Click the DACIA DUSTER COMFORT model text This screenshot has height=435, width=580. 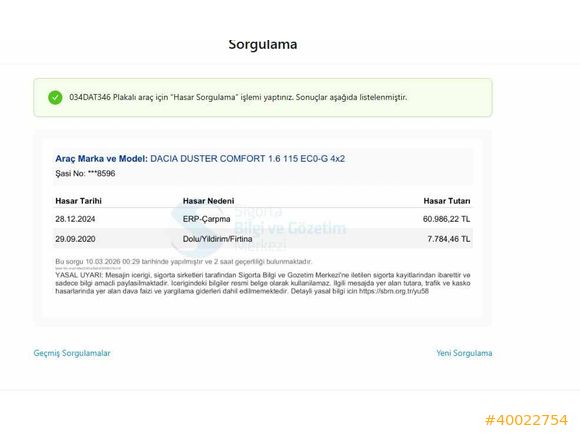[247, 159]
